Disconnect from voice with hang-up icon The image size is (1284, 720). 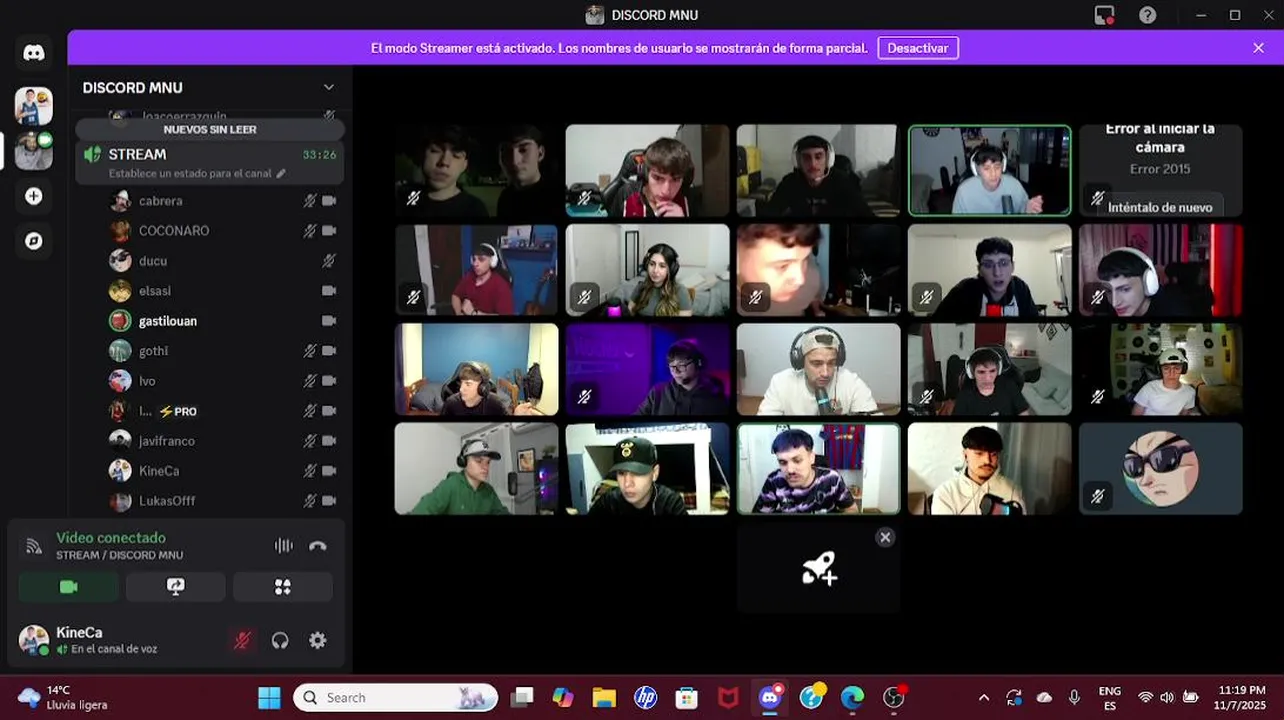click(x=318, y=546)
